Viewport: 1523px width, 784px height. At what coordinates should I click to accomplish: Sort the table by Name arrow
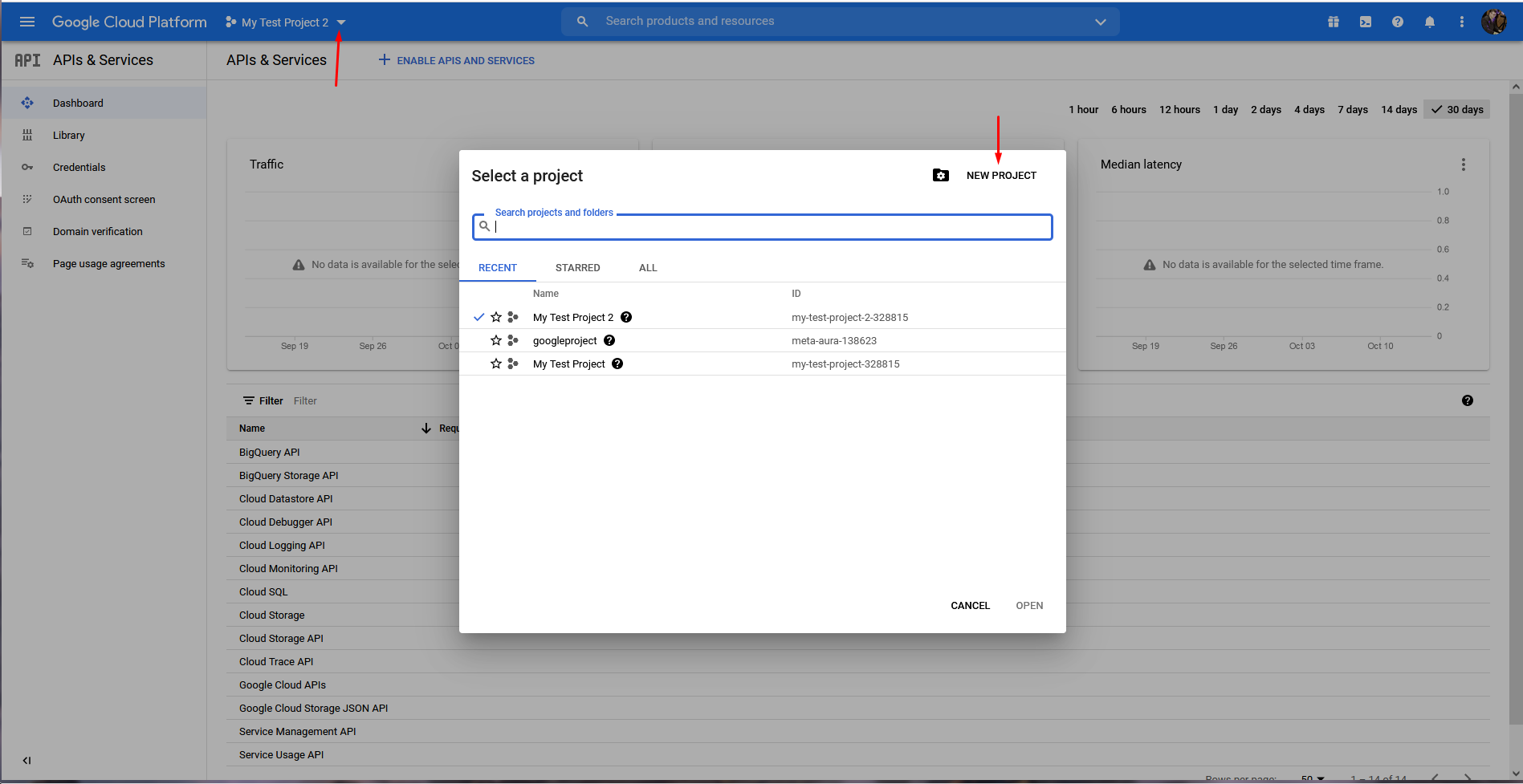(x=426, y=429)
